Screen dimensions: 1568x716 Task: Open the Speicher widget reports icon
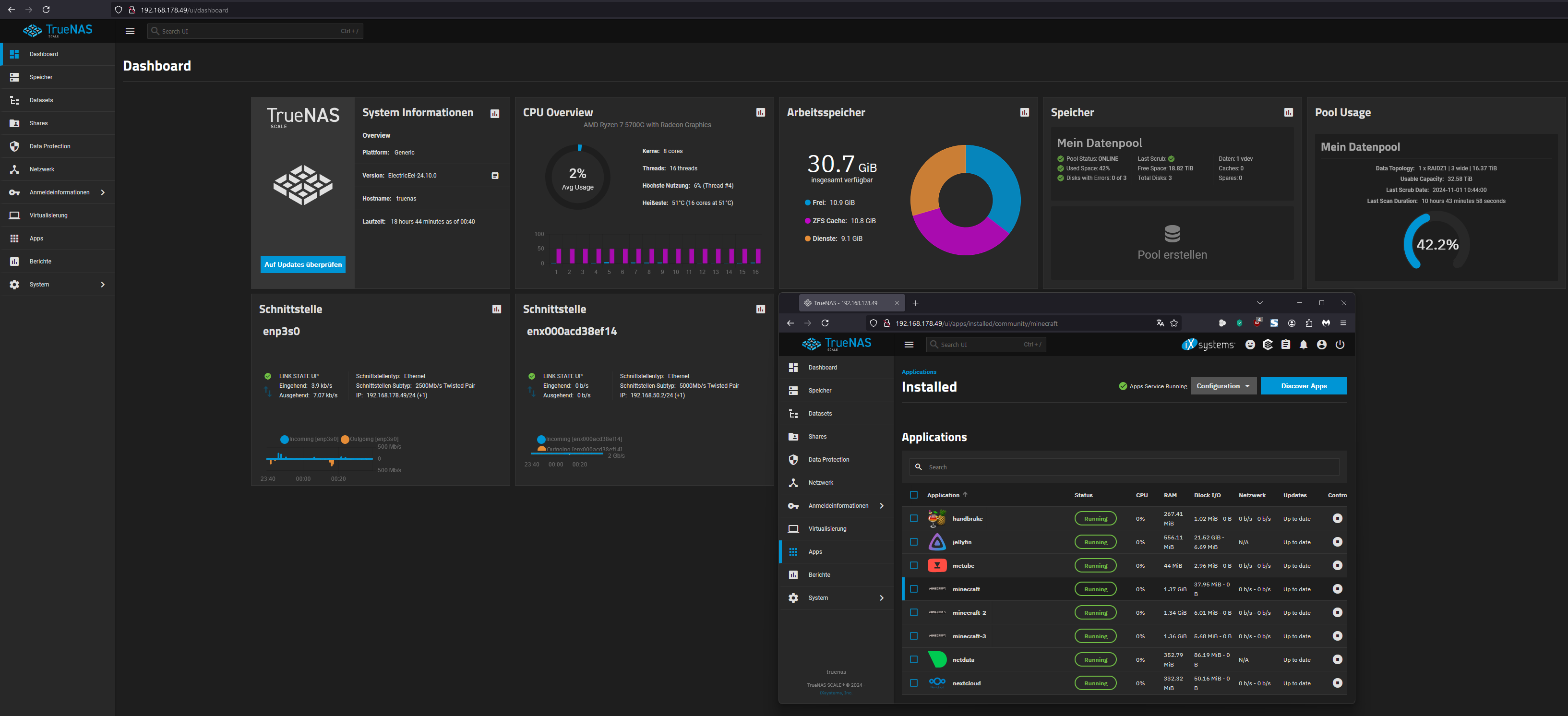1289,113
